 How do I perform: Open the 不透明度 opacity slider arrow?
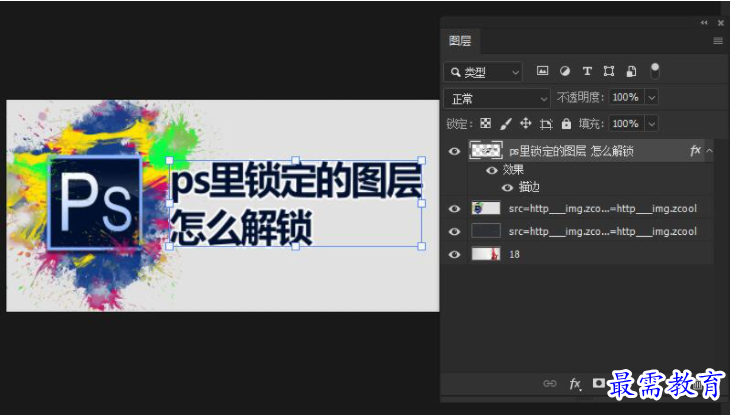(652, 97)
